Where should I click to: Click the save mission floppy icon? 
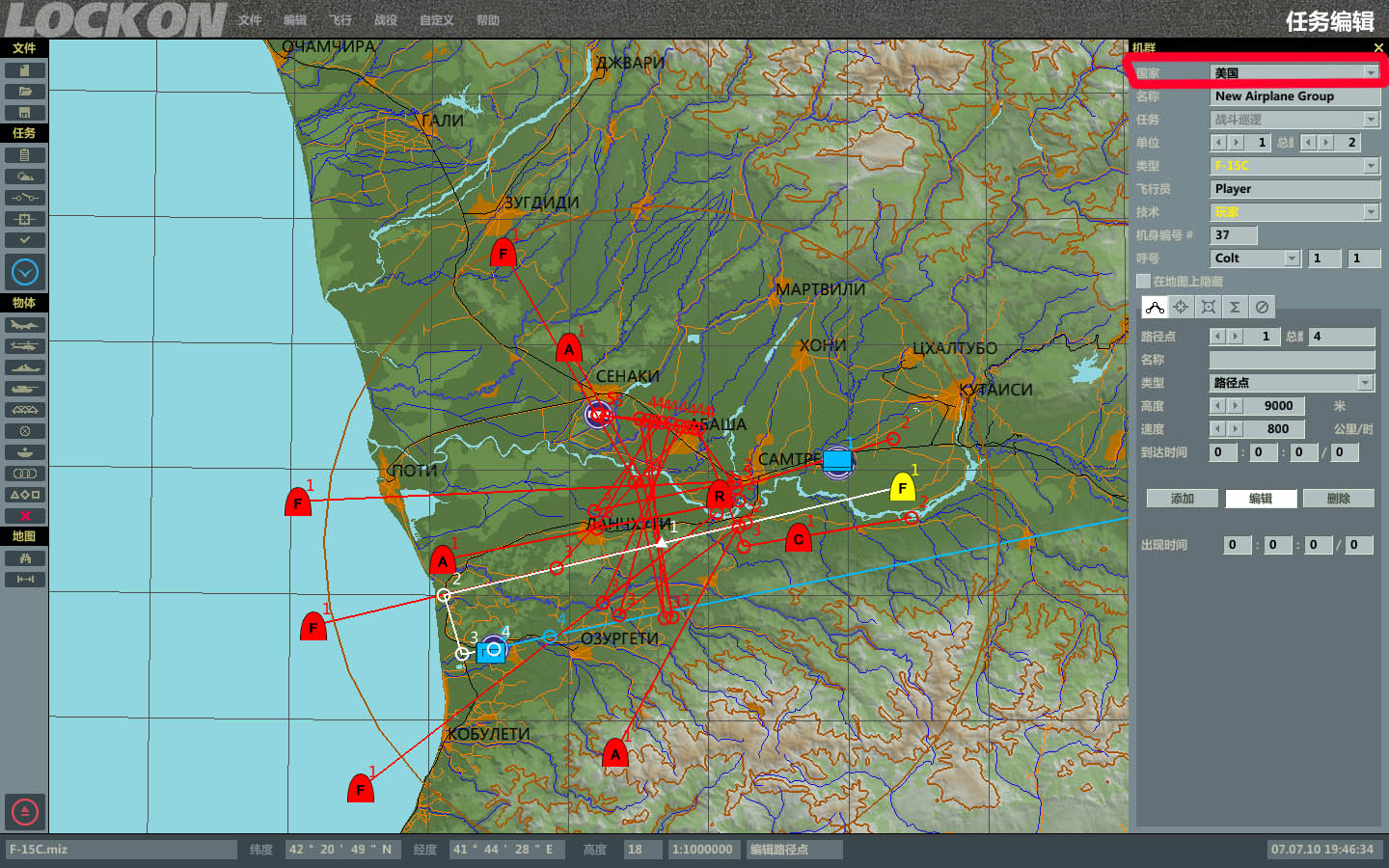25,113
